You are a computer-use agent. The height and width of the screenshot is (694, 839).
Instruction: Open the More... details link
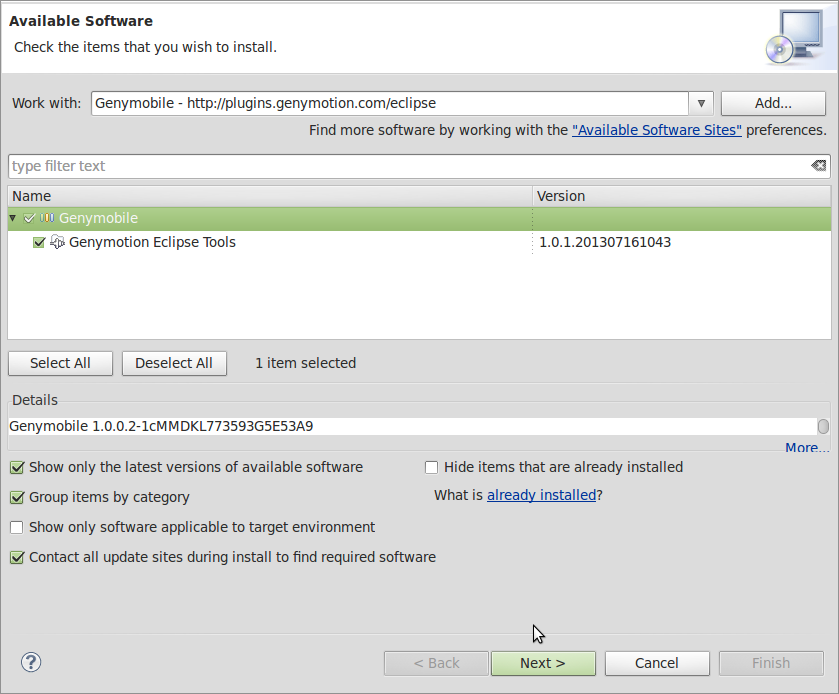click(807, 447)
